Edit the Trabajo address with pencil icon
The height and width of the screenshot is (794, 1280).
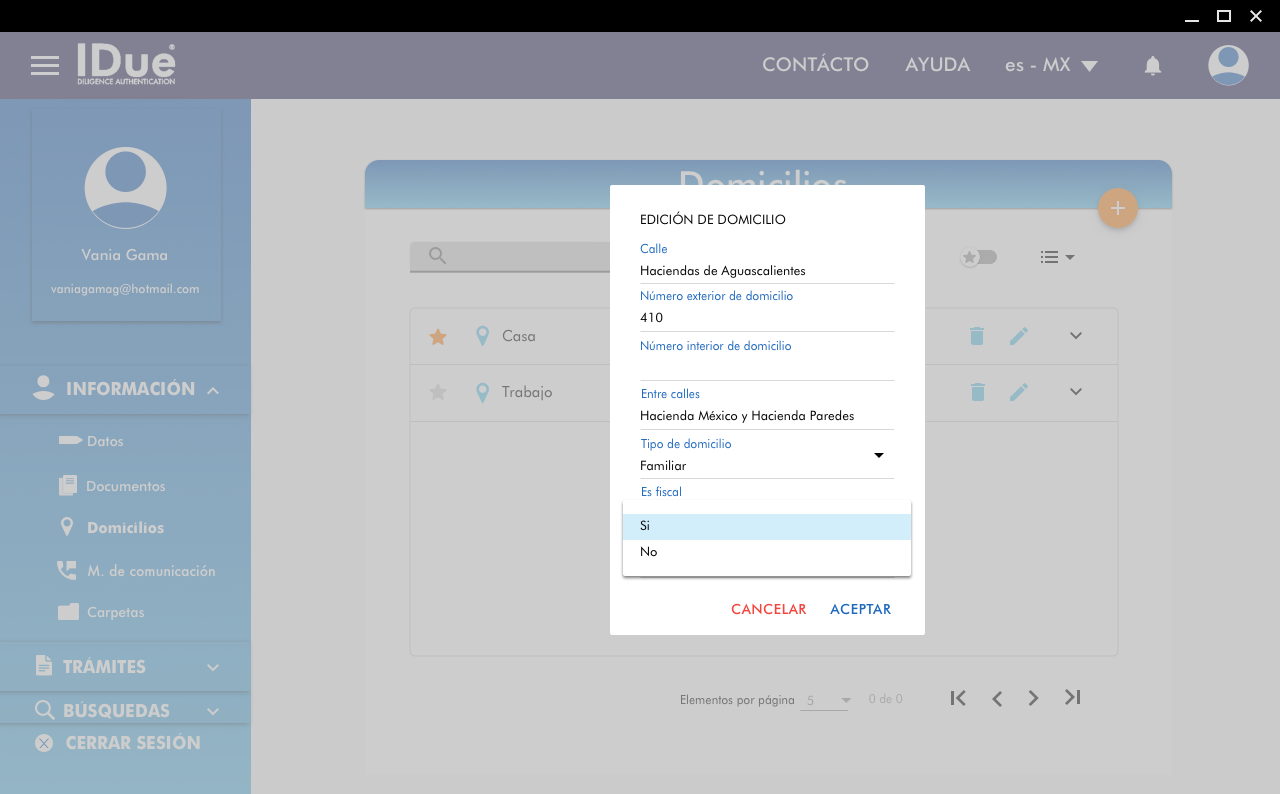point(1018,392)
